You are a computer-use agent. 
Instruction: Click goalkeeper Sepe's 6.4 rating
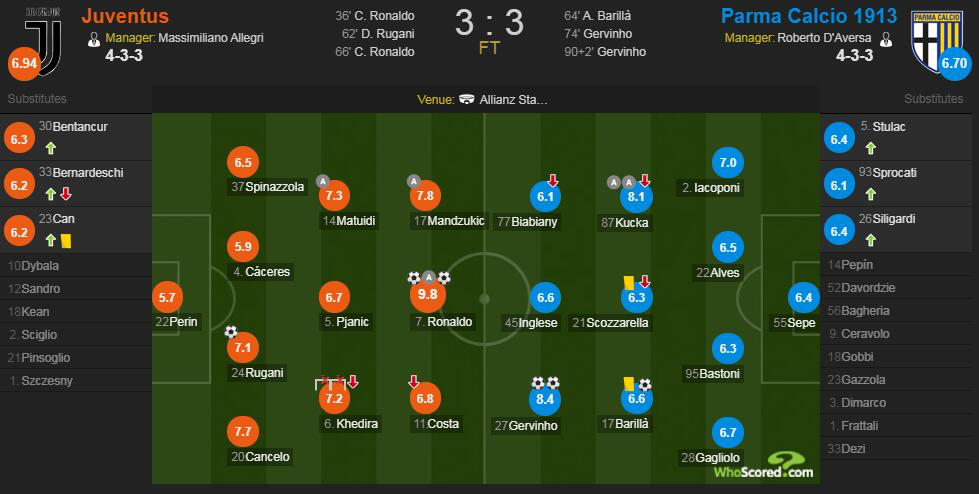pos(802,297)
